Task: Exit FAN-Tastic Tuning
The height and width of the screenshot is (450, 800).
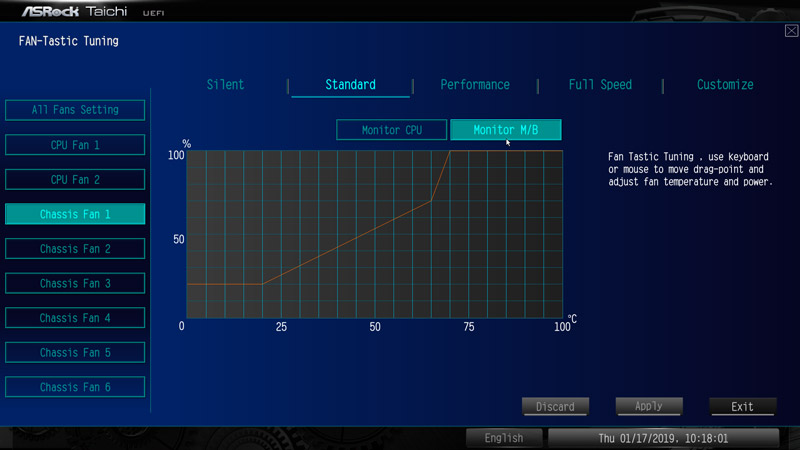Action: [742, 407]
